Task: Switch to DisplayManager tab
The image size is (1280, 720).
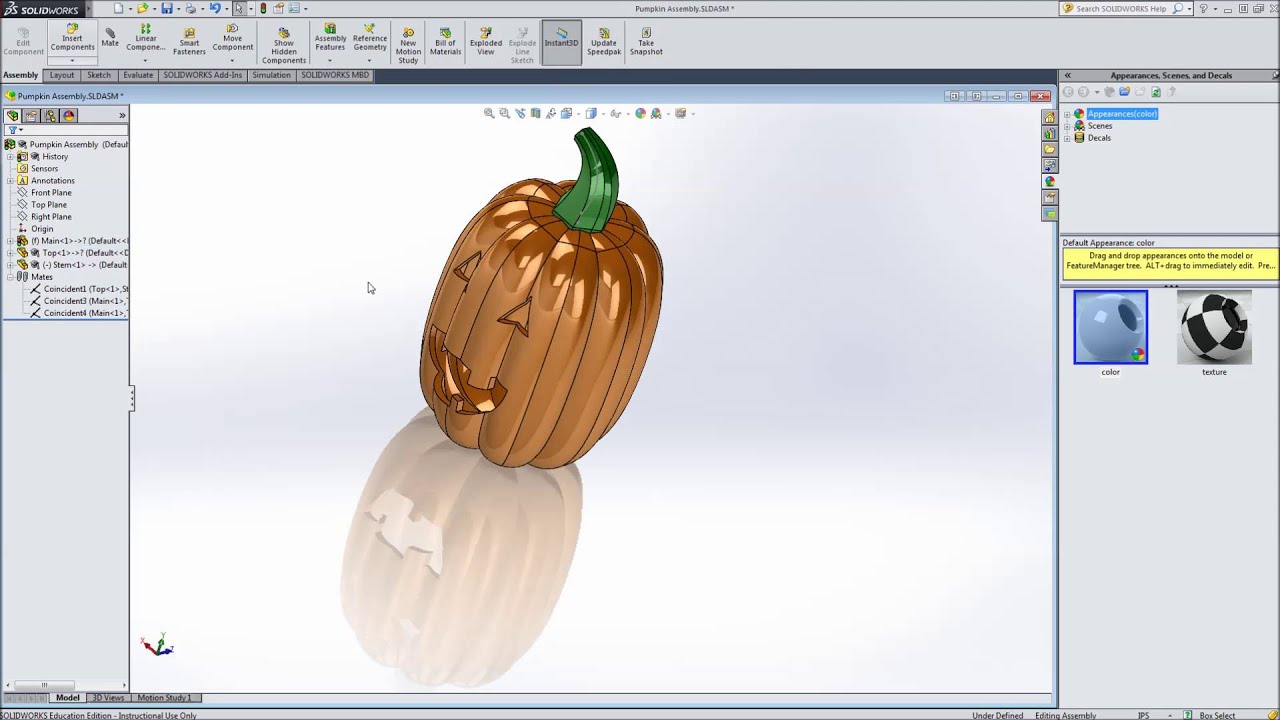Action: point(69,115)
